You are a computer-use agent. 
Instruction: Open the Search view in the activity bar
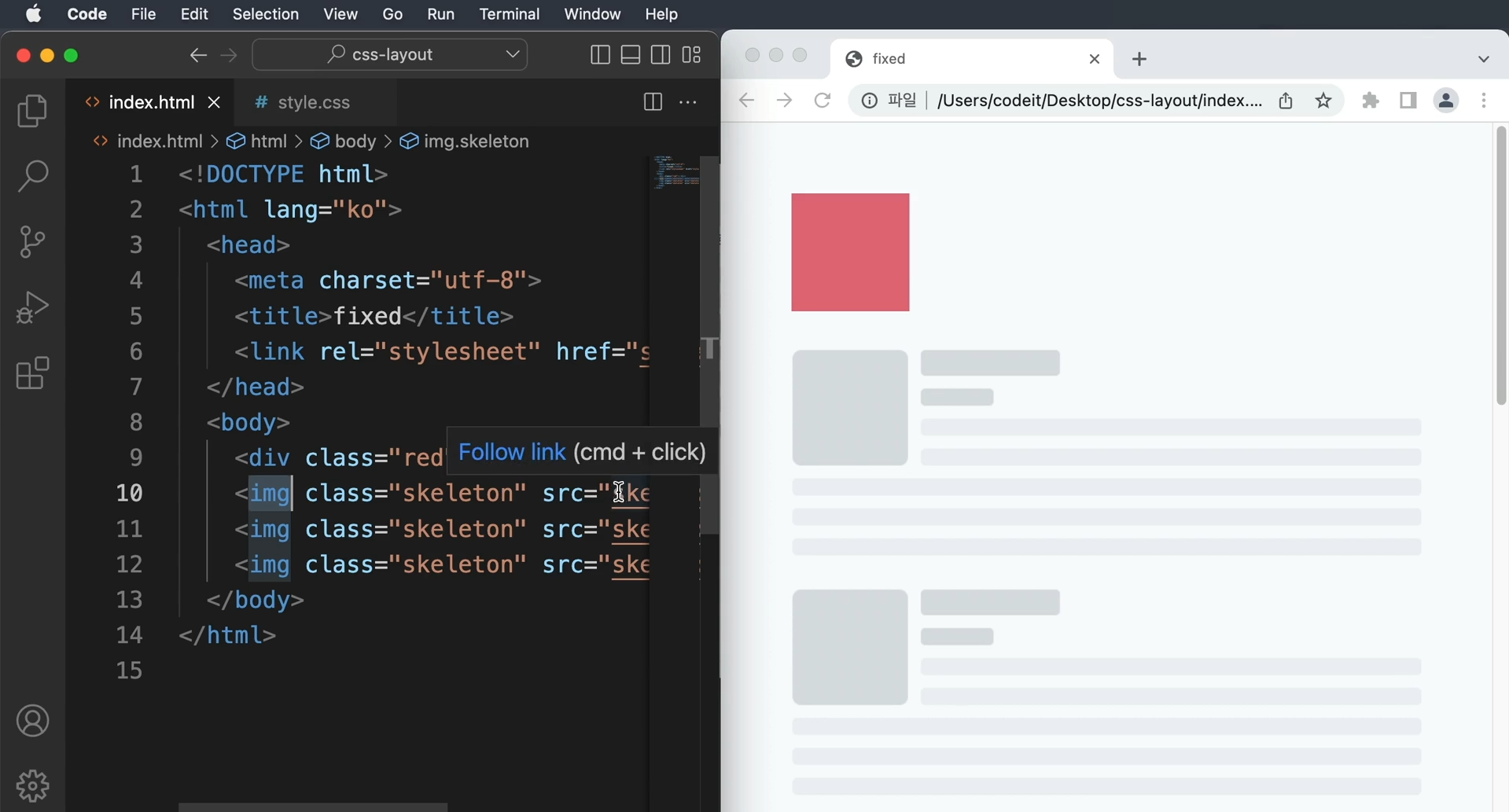click(x=32, y=175)
